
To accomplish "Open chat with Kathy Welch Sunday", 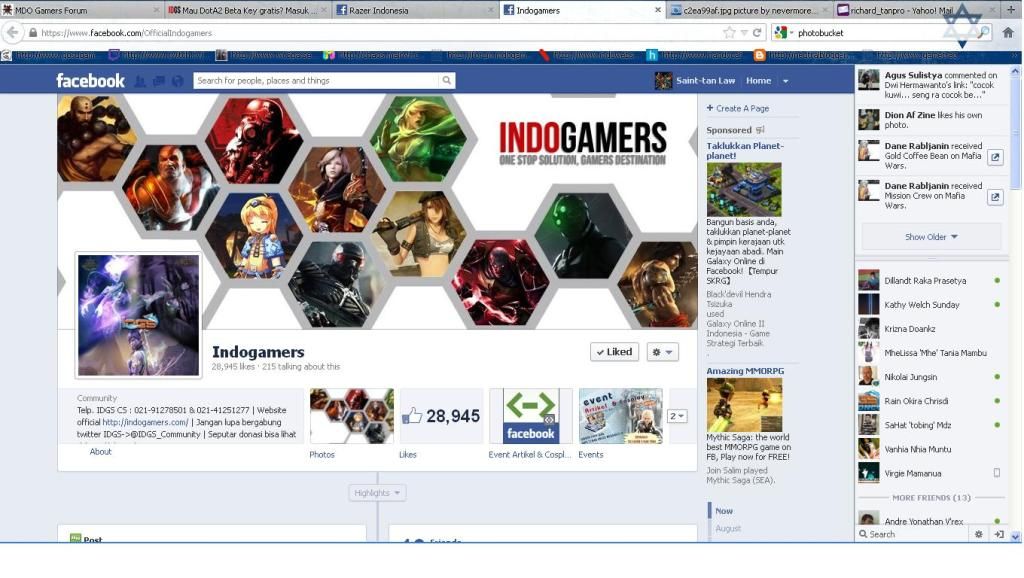I will [930, 305].
